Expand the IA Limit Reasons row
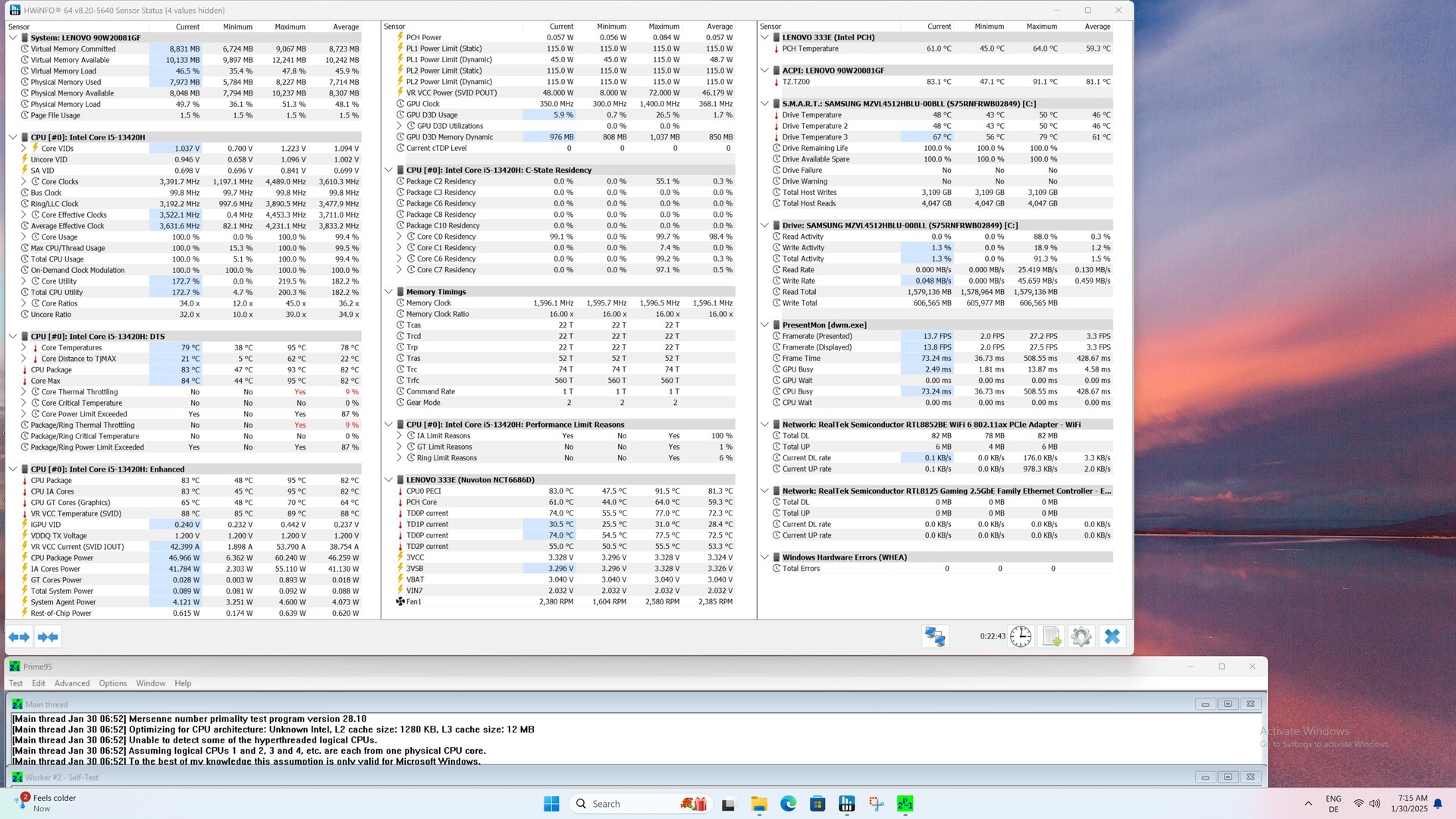Image resolution: width=1456 pixels, height=819 pixels. tap(399, 436)
